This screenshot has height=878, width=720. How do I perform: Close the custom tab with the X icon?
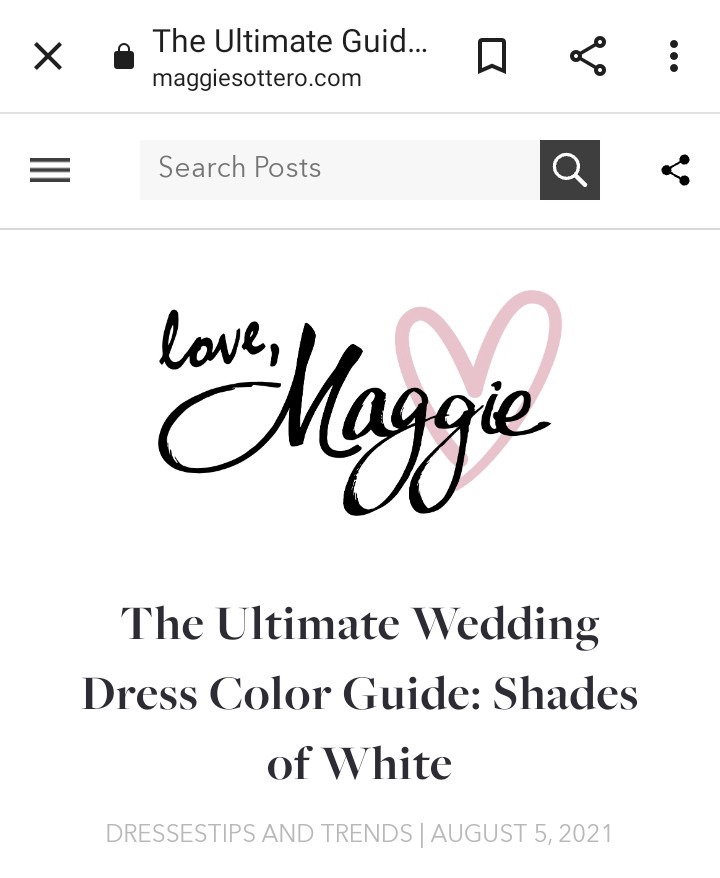[48, 56]
